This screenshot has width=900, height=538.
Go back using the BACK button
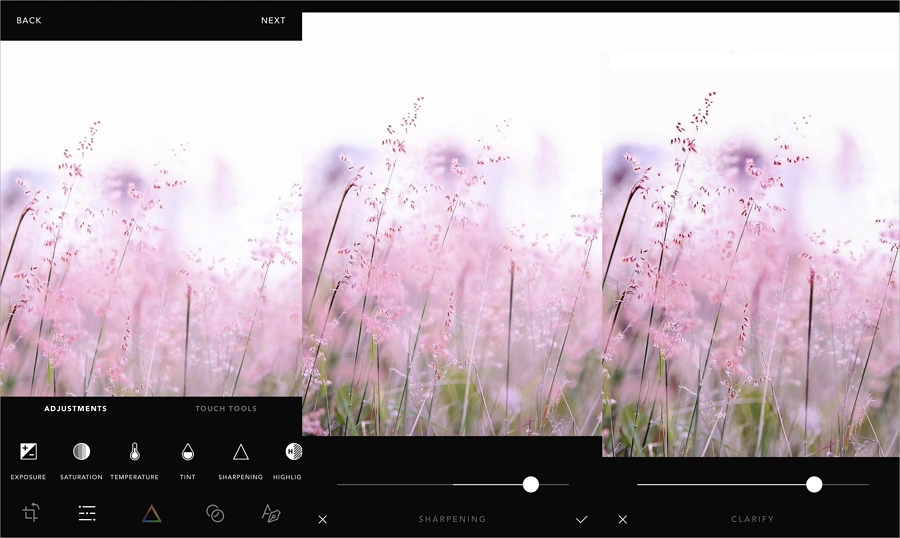(29, 20)
